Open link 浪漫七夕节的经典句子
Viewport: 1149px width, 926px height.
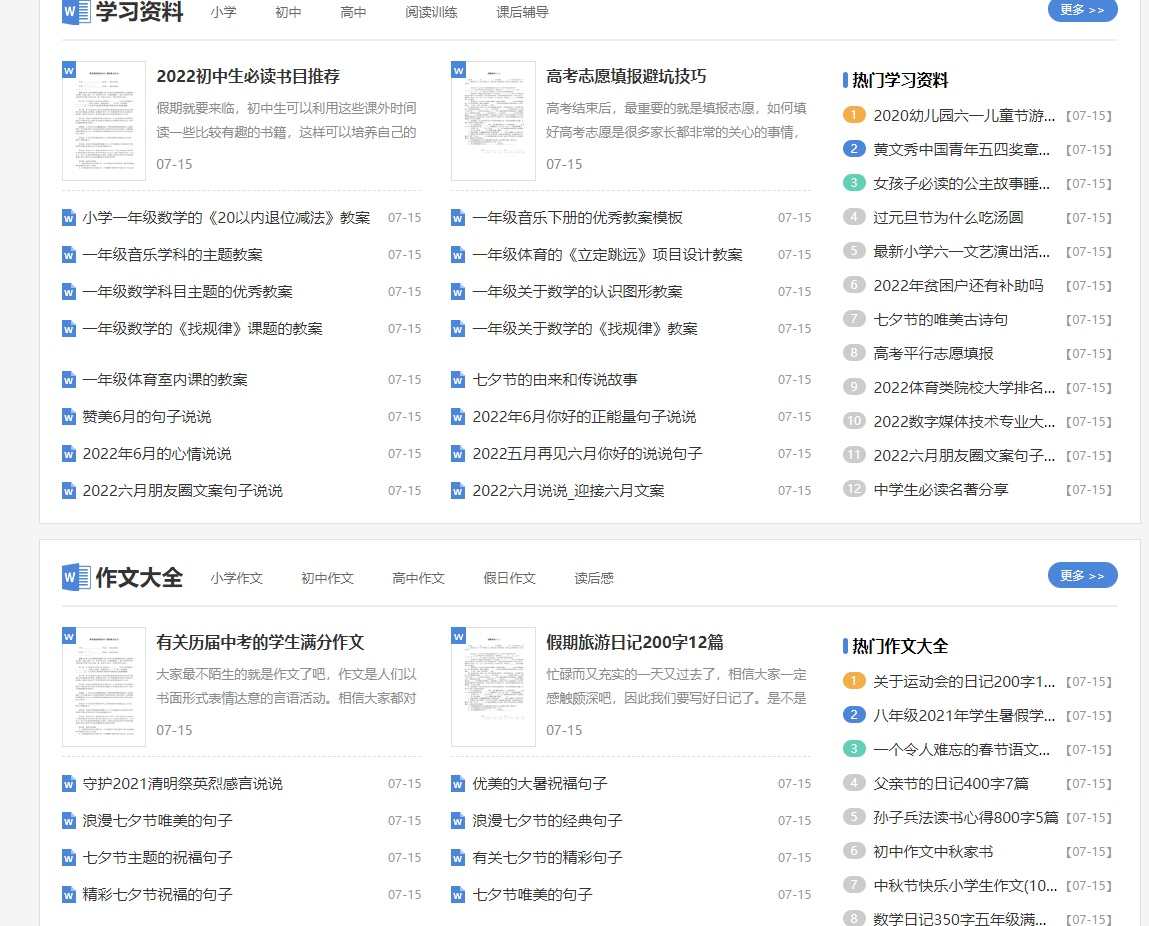(x=547, y=821)
